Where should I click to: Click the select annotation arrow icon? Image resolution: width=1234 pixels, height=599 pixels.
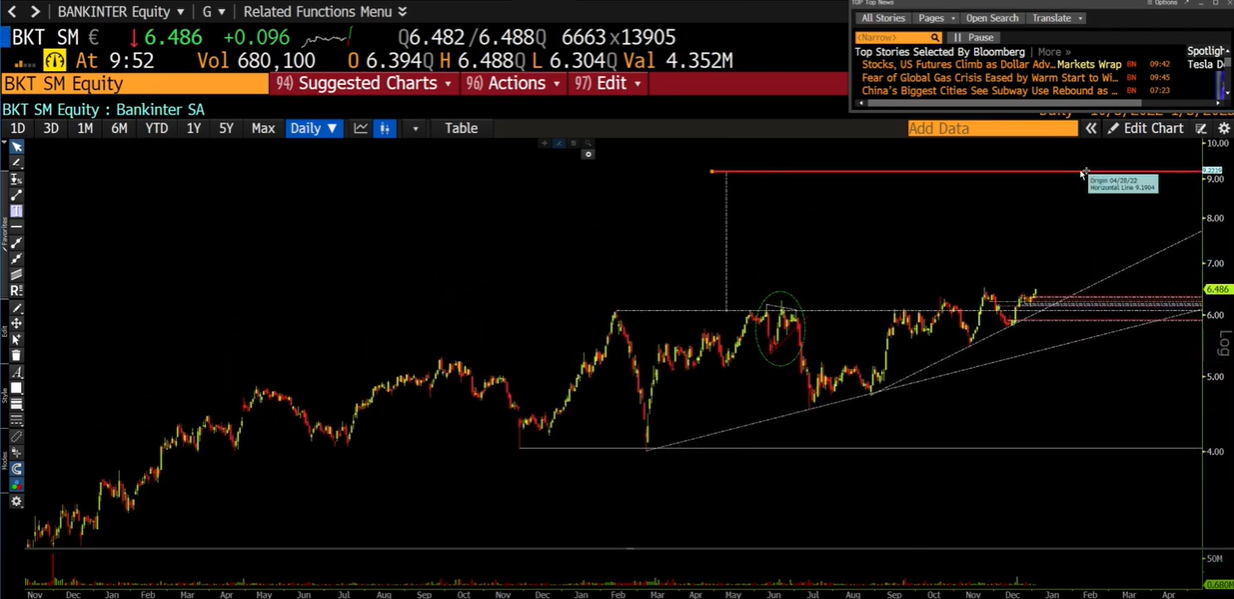coord(16,339)
